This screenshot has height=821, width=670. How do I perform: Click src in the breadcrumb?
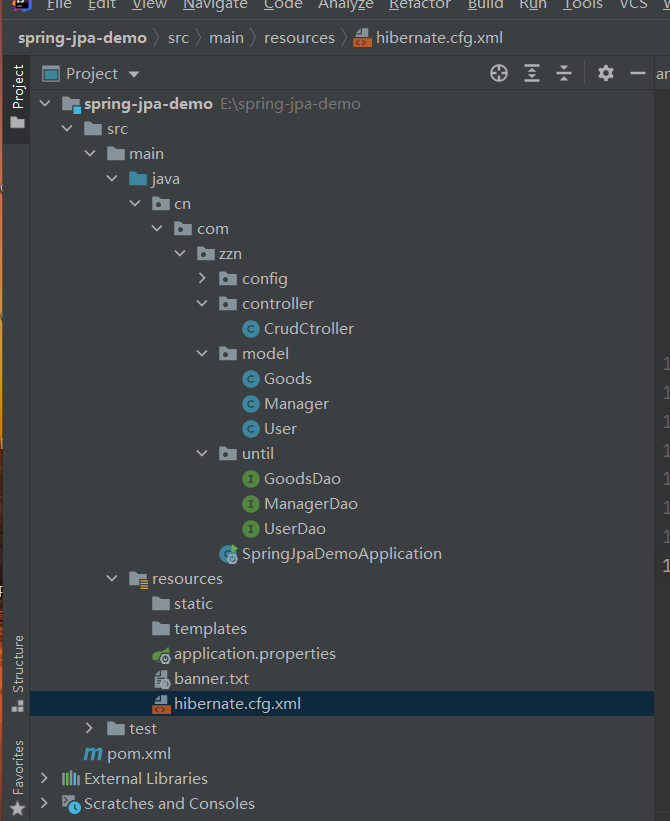[x=178, y=38]
